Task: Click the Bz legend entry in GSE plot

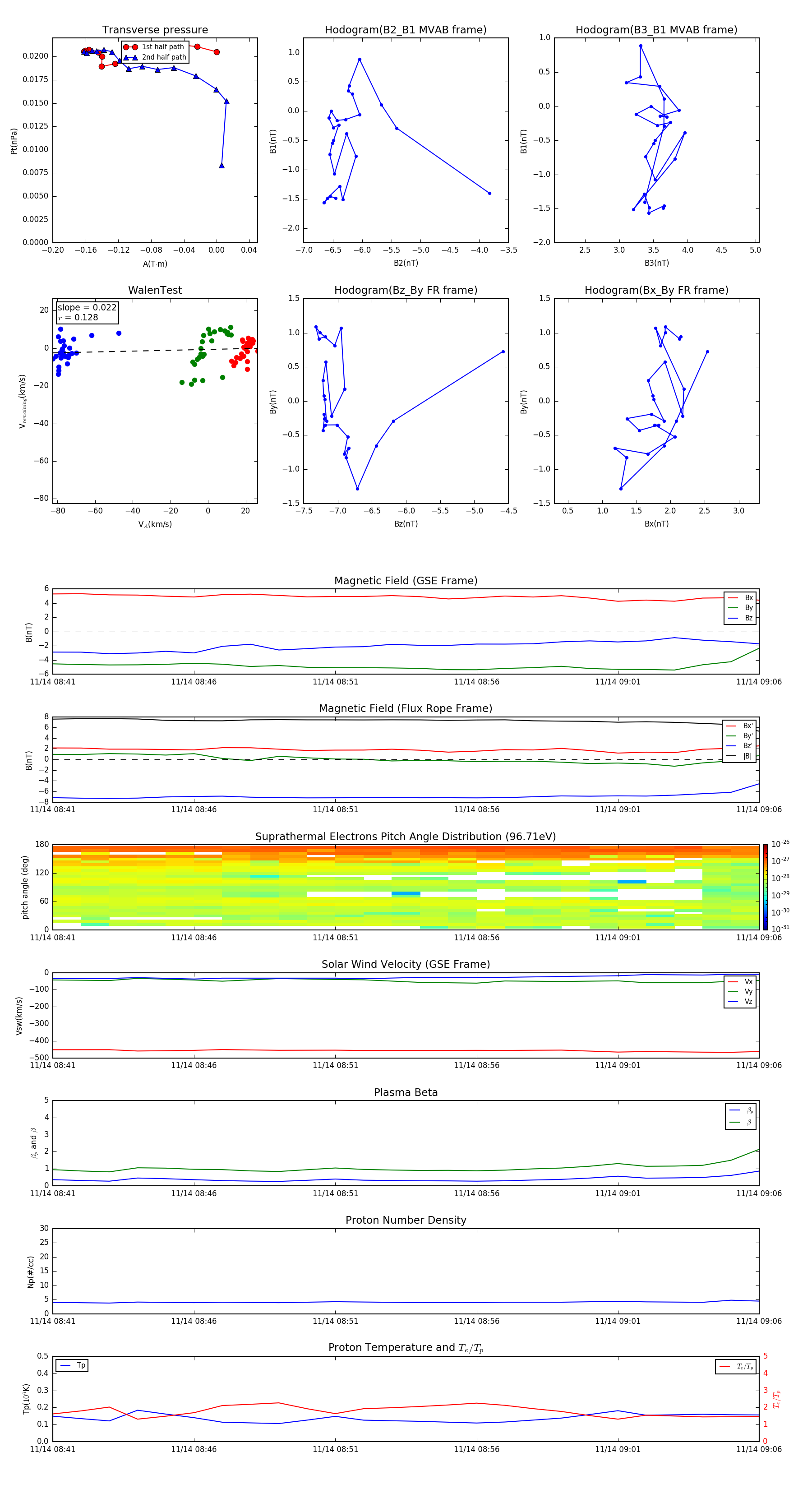Action: (740, 618)
